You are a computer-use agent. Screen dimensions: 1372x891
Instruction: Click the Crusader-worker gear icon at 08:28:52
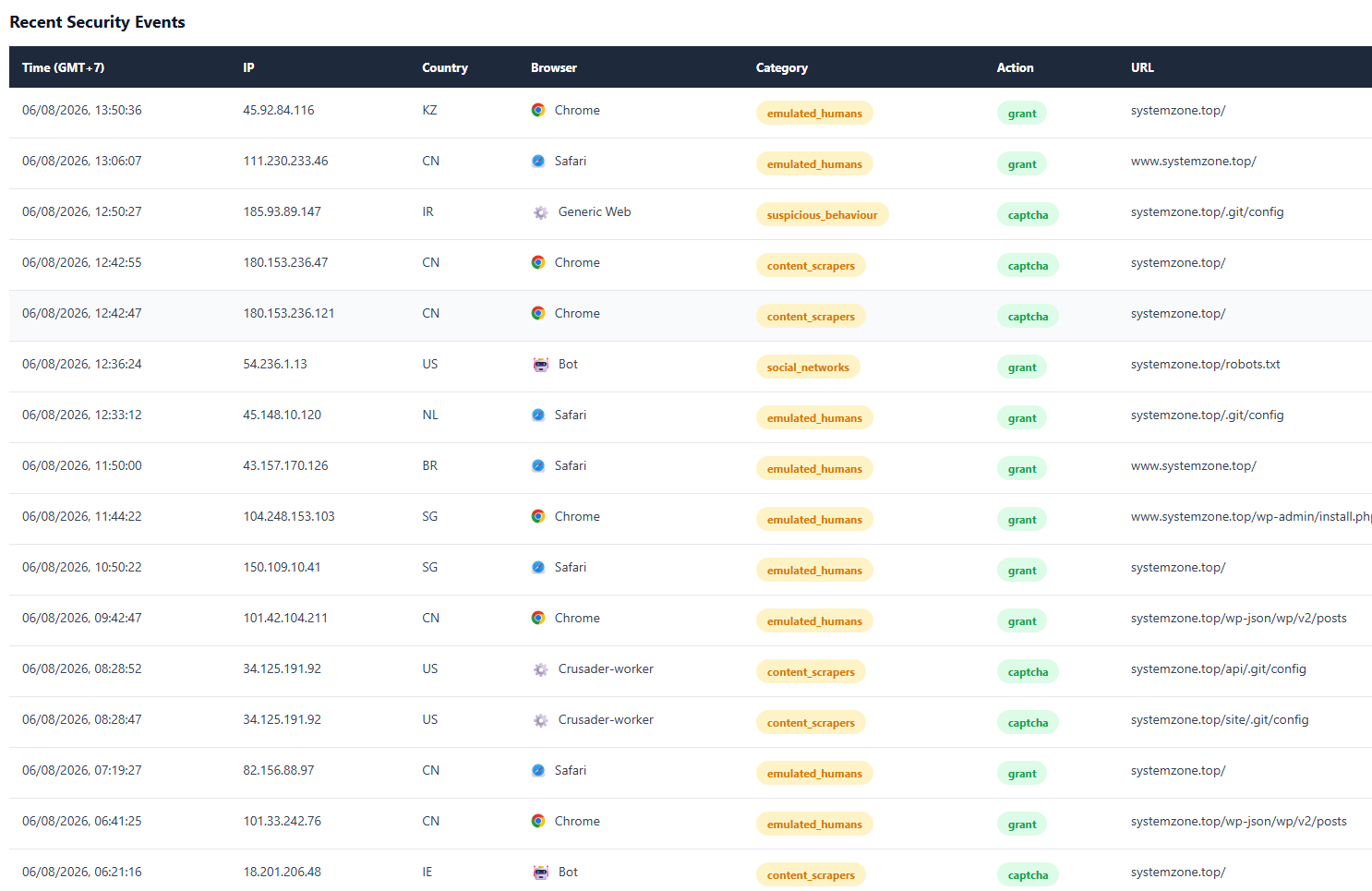tap(541, 669)
